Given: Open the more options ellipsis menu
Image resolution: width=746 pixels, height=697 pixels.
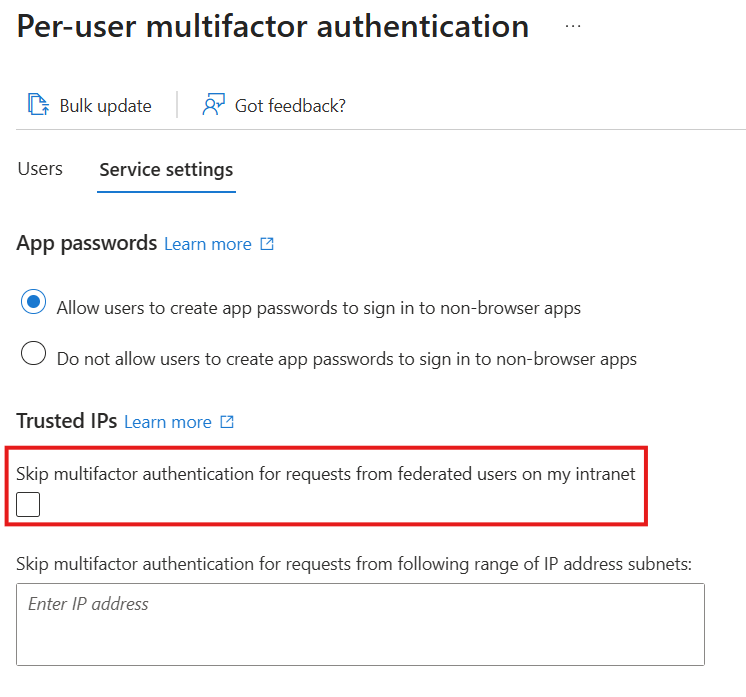Looking at the screenshot, I should (573, 27).
